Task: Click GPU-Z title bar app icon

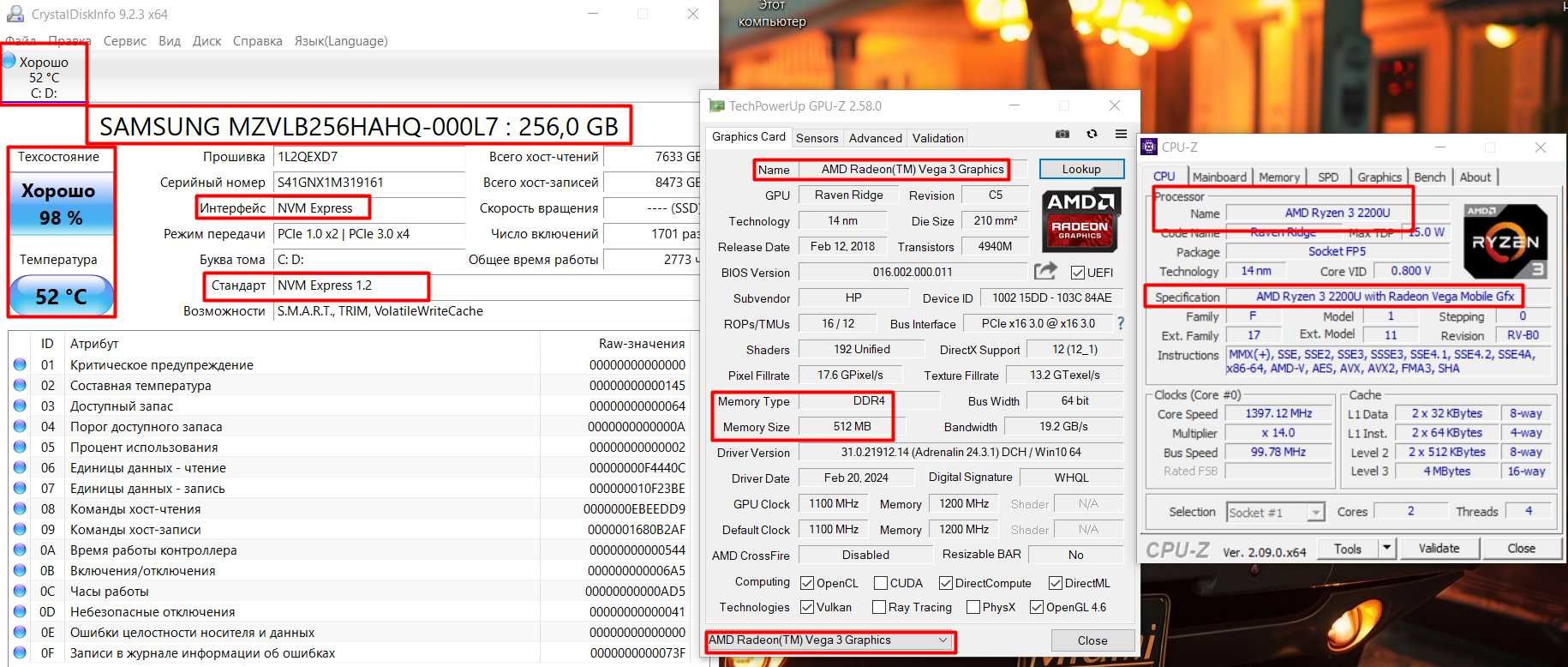Action: 716,106
